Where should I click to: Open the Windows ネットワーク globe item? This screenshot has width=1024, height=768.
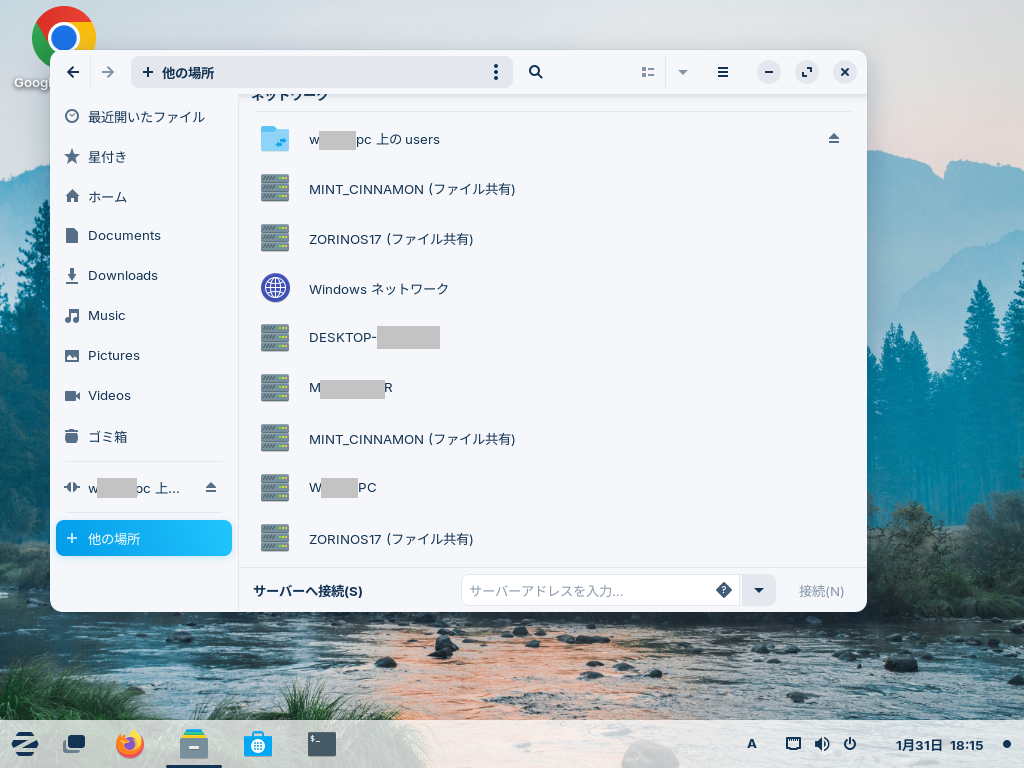pos(379,289)
